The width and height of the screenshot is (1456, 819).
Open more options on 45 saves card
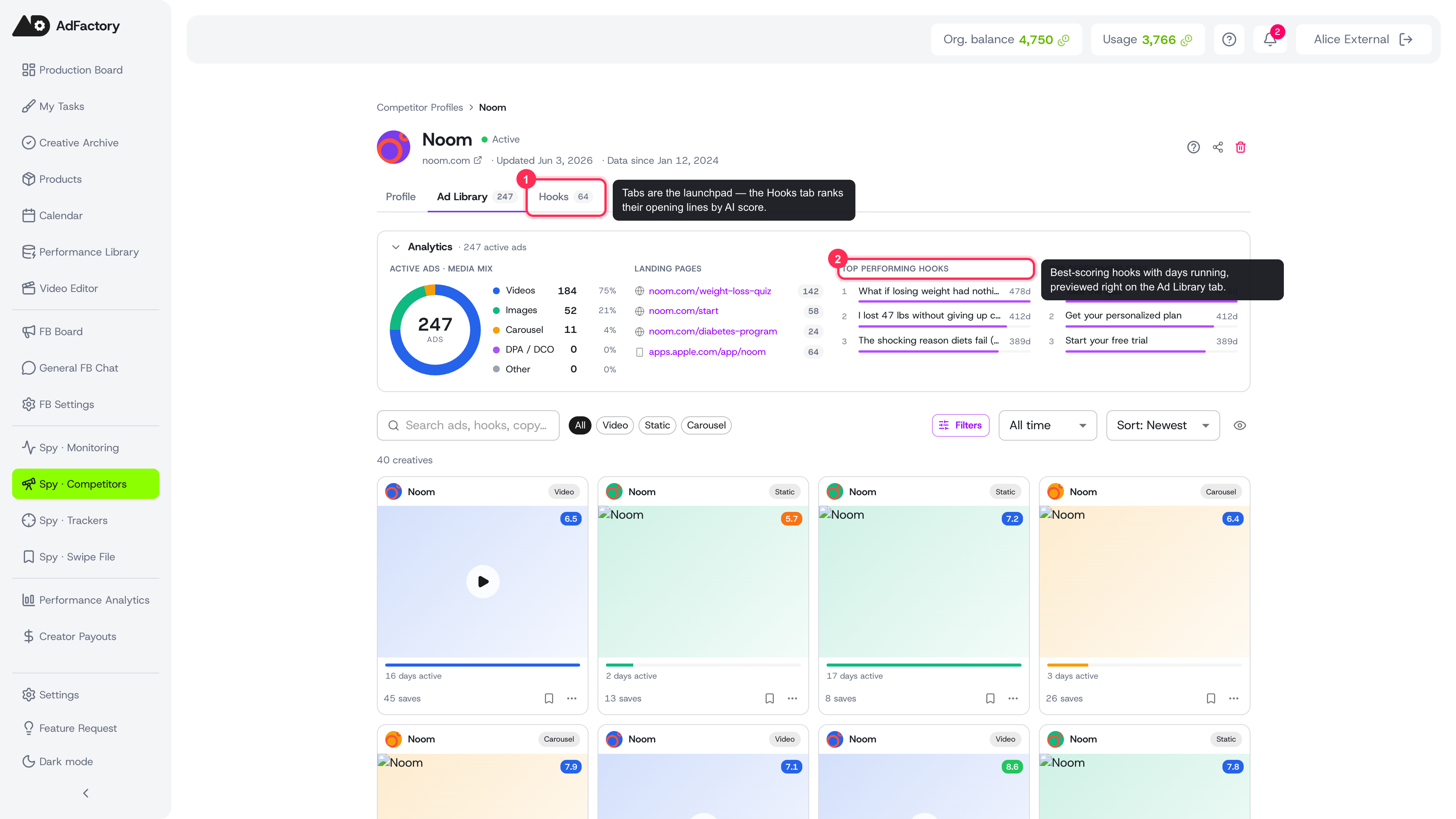572,698
